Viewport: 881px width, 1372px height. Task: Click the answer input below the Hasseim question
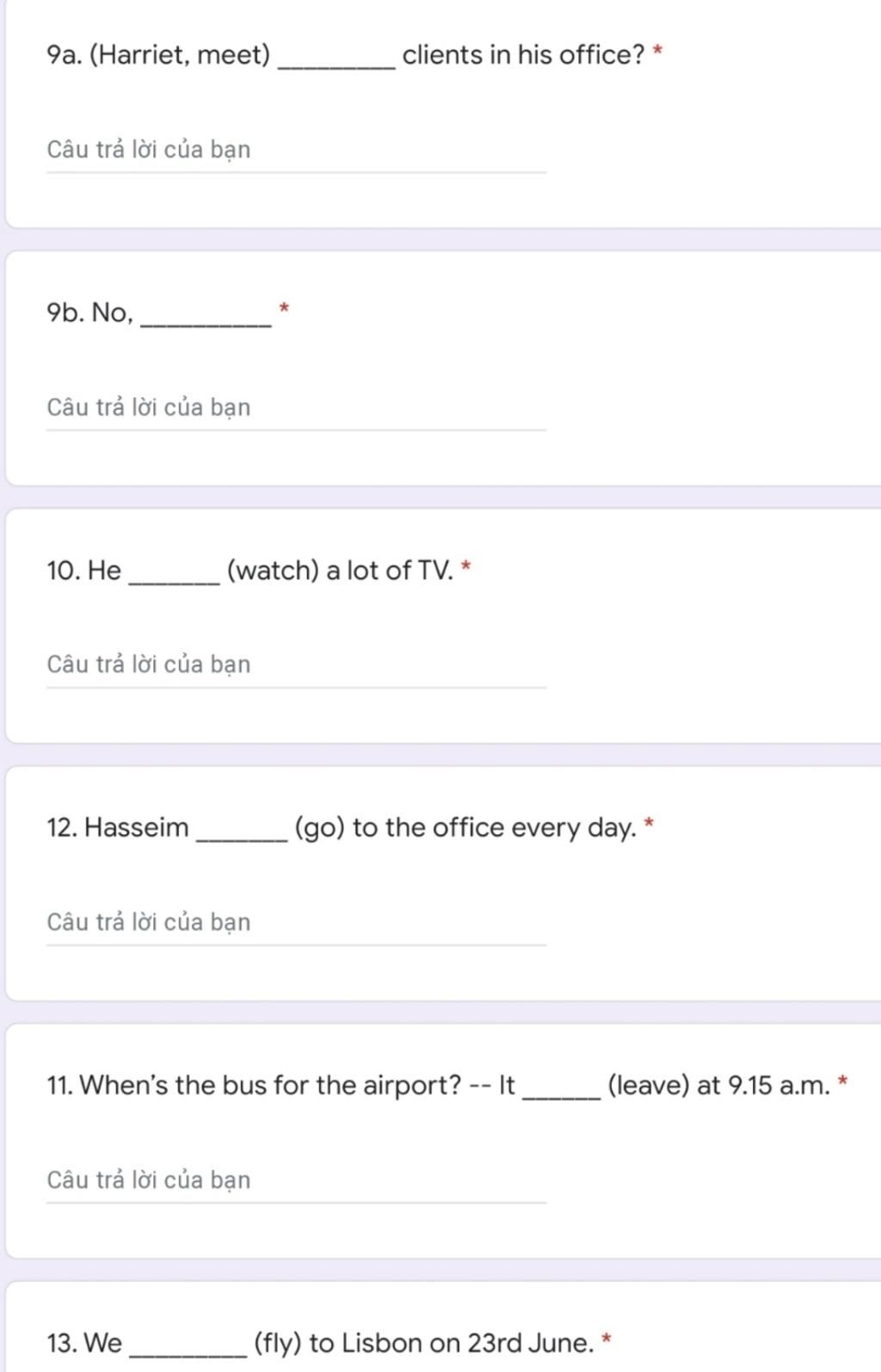(296, 923)
